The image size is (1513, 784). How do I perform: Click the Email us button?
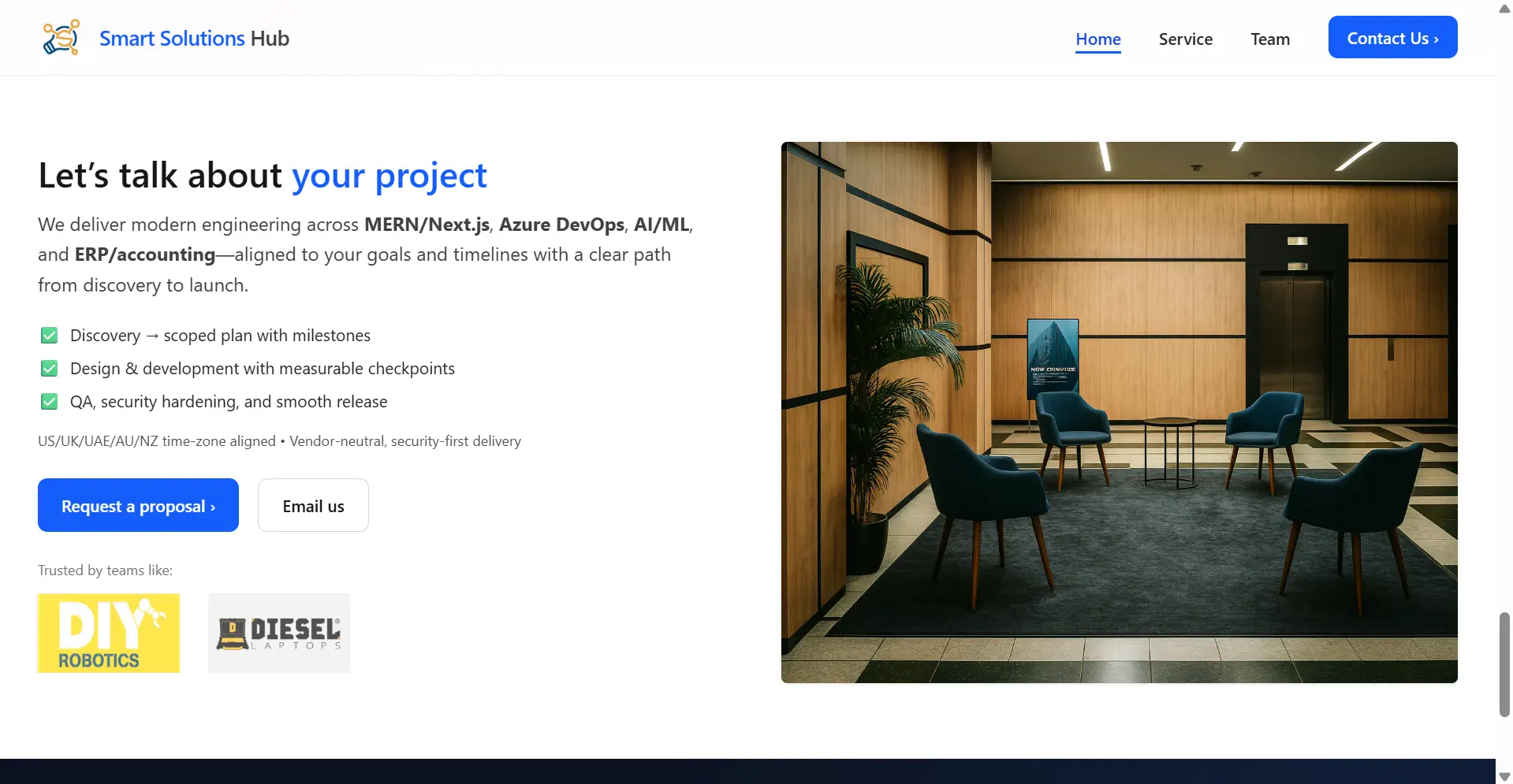[312, 505]
